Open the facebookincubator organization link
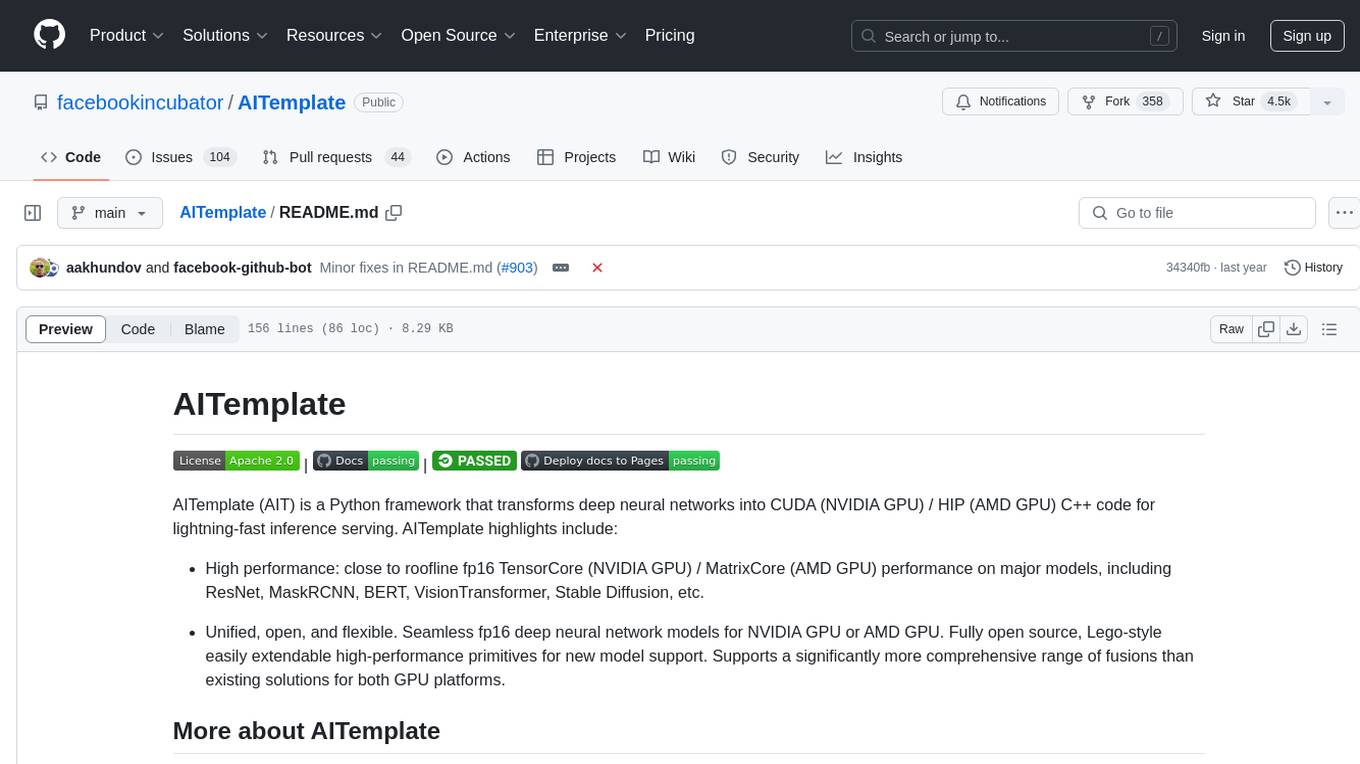Image resolution: width=1360 pixels, height=764 pixels. coord(140,102)
